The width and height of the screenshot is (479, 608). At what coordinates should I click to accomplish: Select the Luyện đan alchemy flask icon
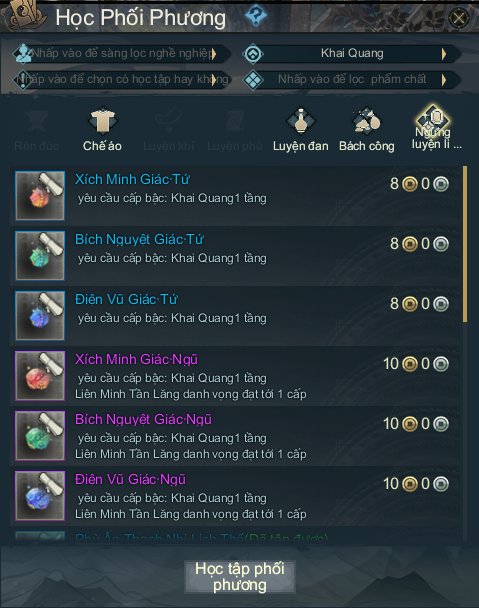301,120
